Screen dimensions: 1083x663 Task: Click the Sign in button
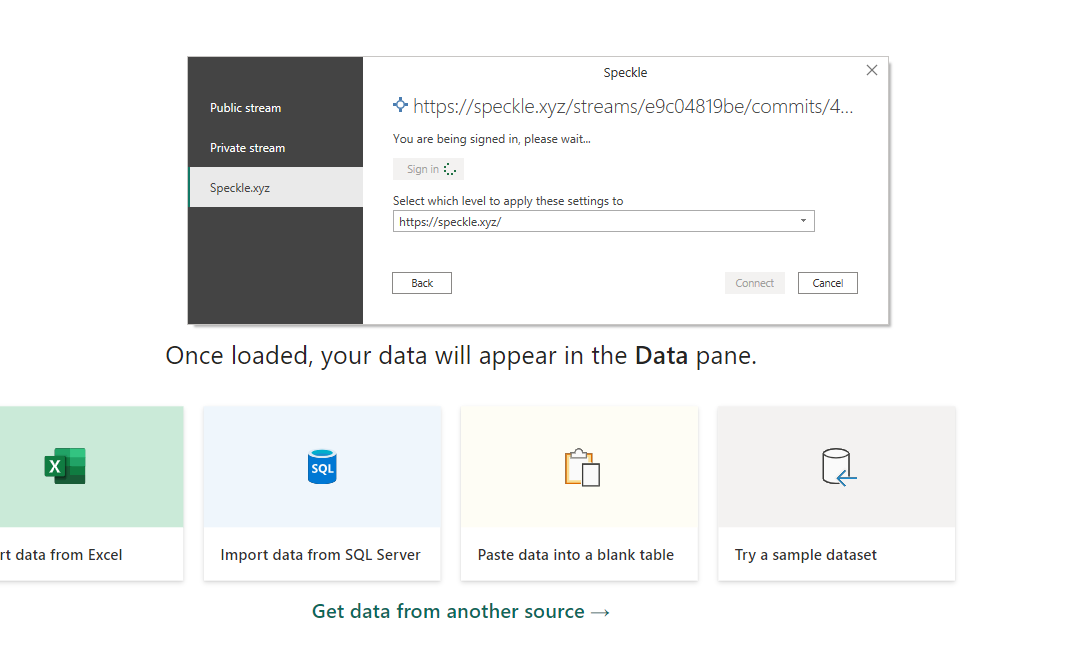click(428, 169)
